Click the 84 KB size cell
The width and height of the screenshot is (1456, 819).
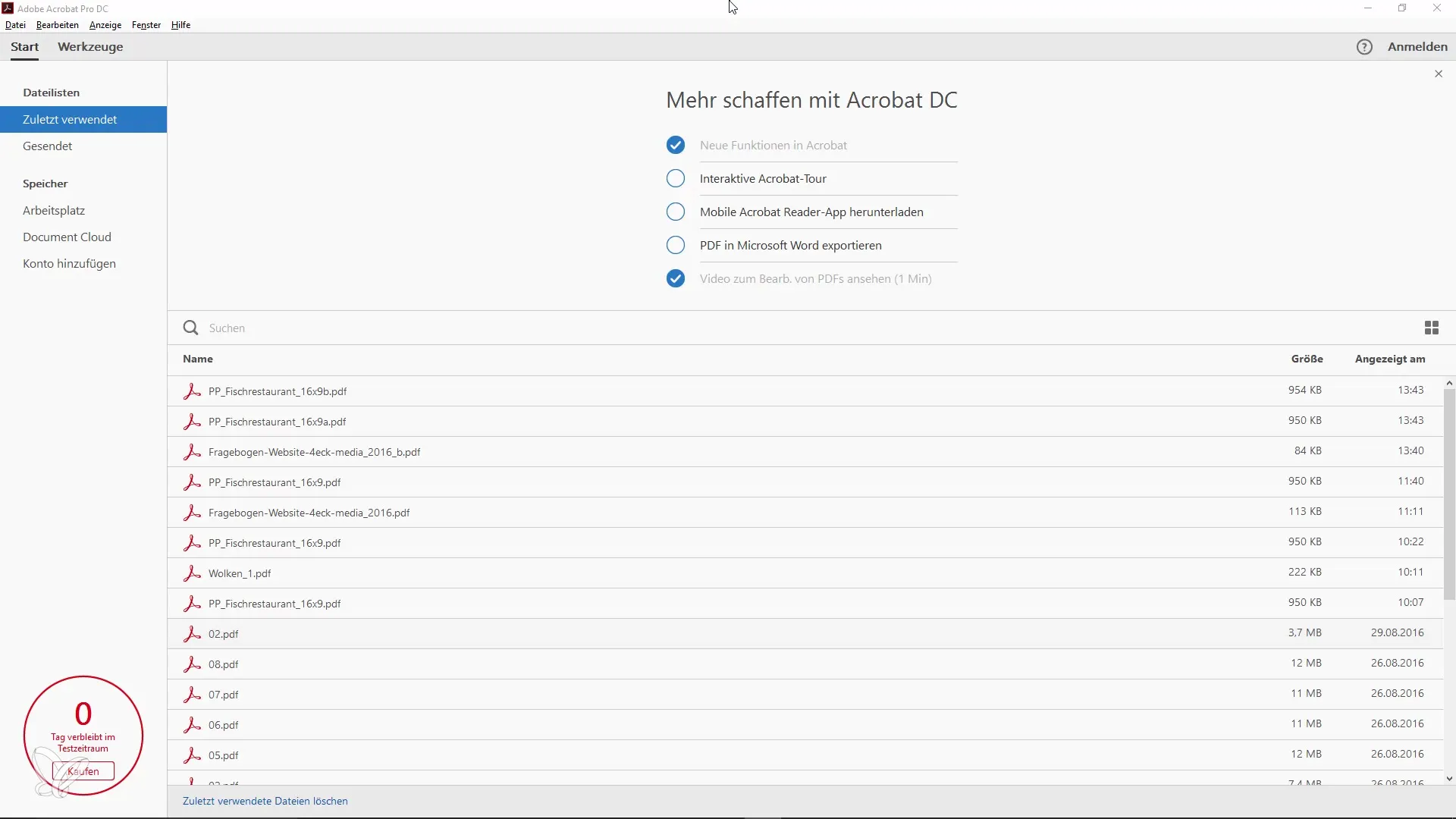click(1307, 450)
